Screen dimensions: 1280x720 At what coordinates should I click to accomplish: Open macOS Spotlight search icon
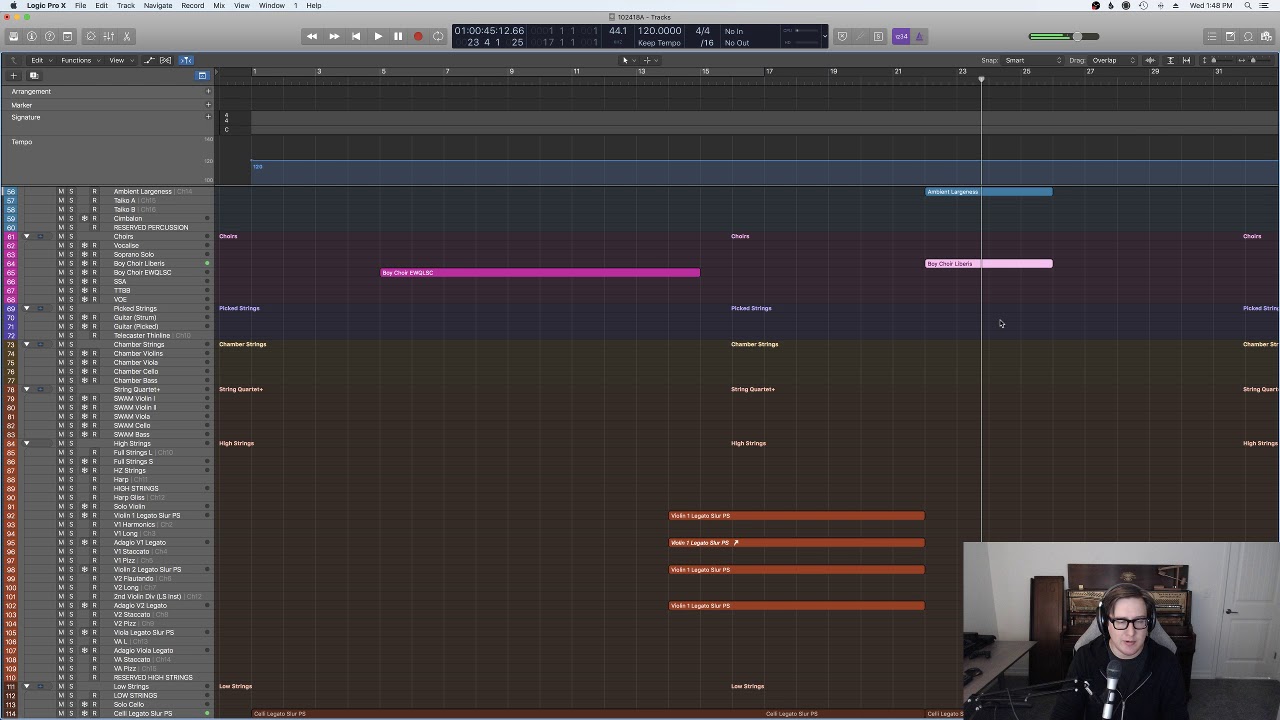1248,6
